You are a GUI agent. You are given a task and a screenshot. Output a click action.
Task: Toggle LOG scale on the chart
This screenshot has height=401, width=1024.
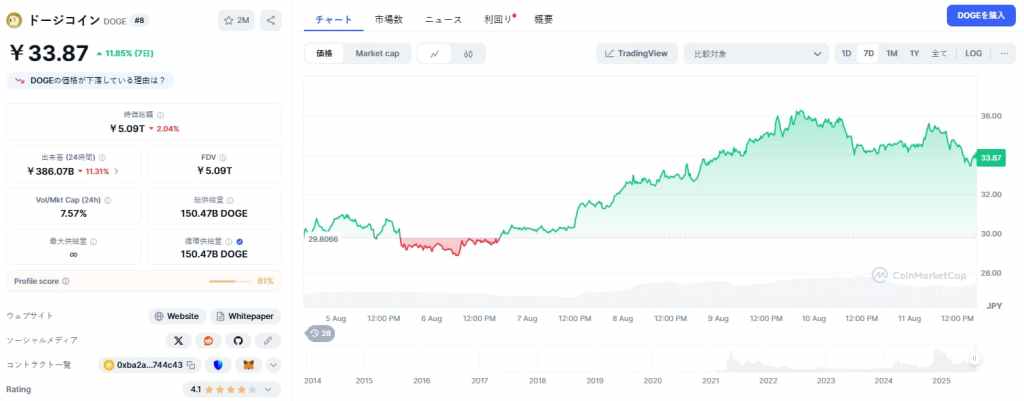pos(973,54)
